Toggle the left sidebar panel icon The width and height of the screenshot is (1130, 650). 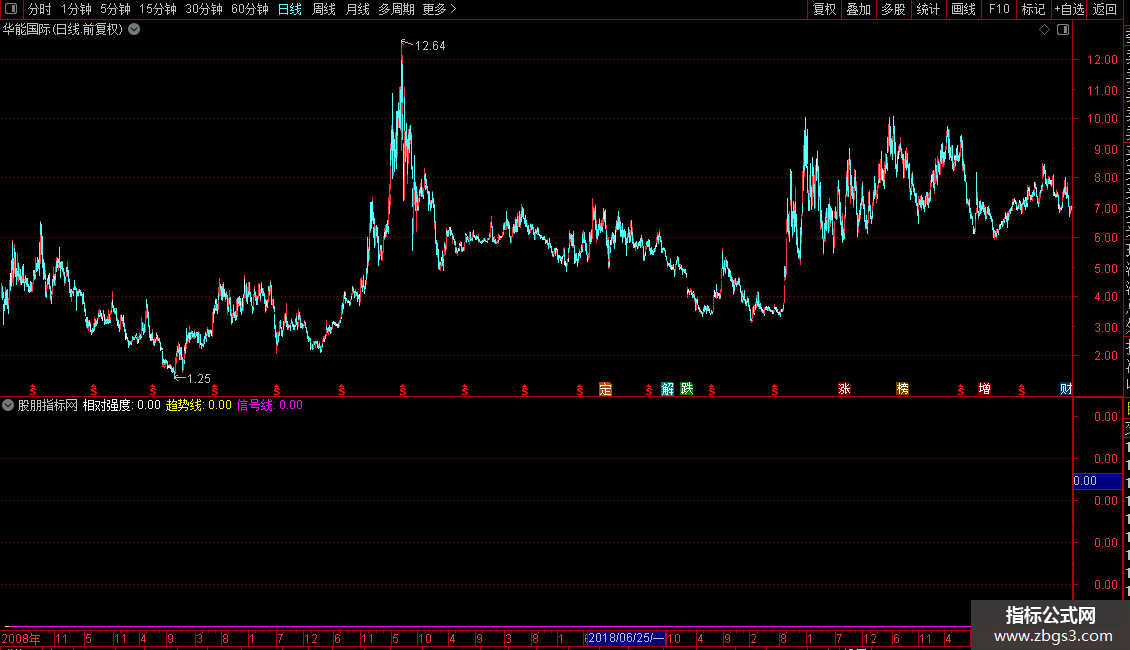[x=11, y=9]
